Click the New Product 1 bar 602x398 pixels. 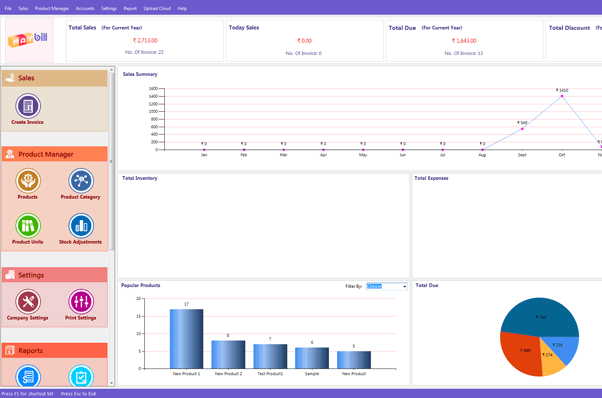[x=187, y=339]
